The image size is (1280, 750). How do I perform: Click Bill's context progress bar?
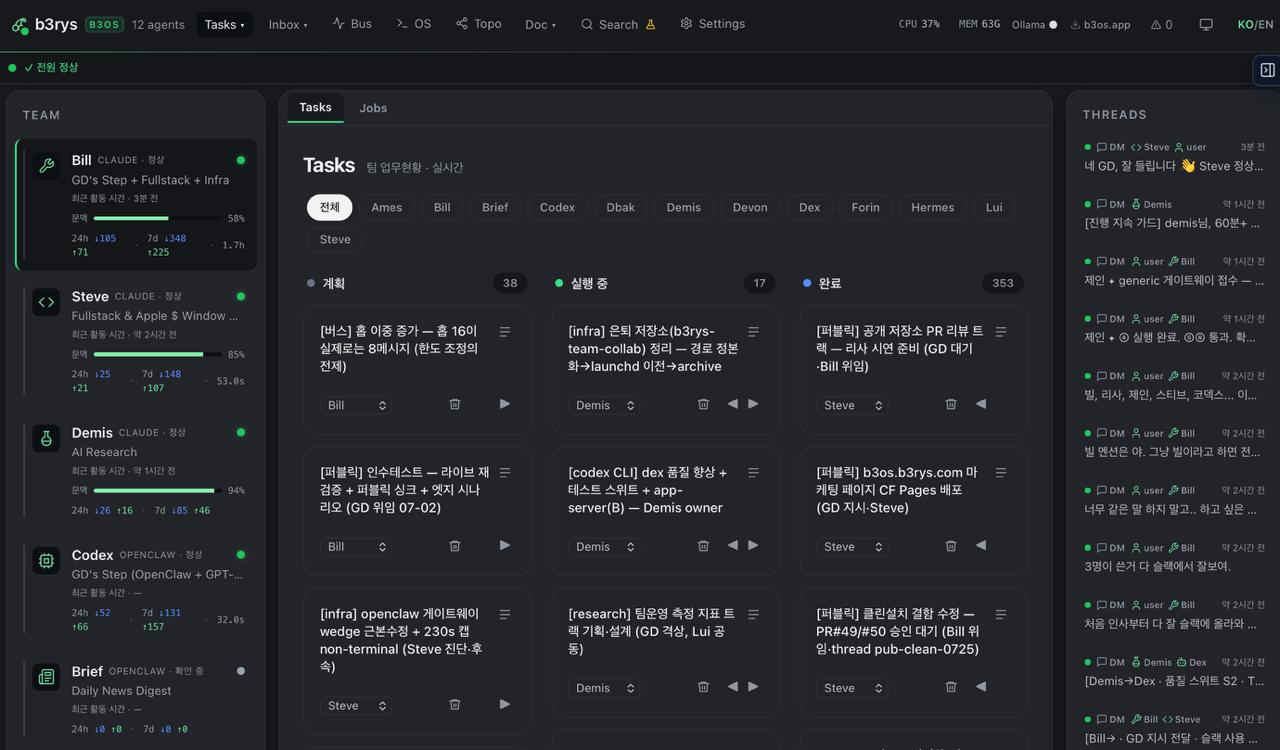[x=156, y=218]
